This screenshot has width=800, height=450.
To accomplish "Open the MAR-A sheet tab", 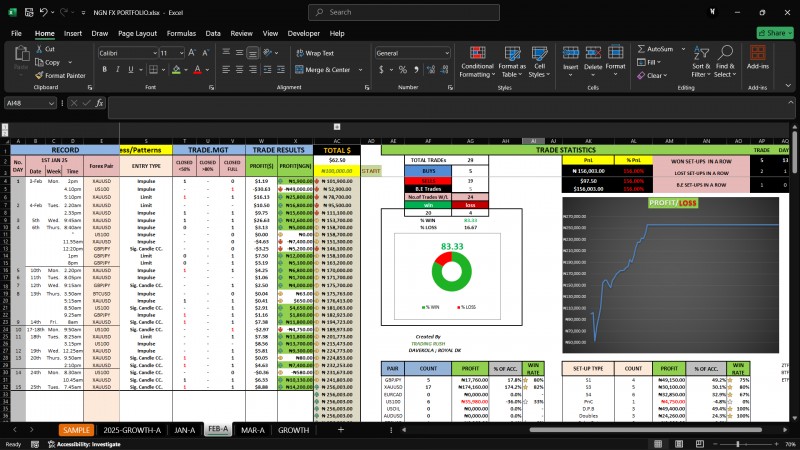I will (253, 430).
